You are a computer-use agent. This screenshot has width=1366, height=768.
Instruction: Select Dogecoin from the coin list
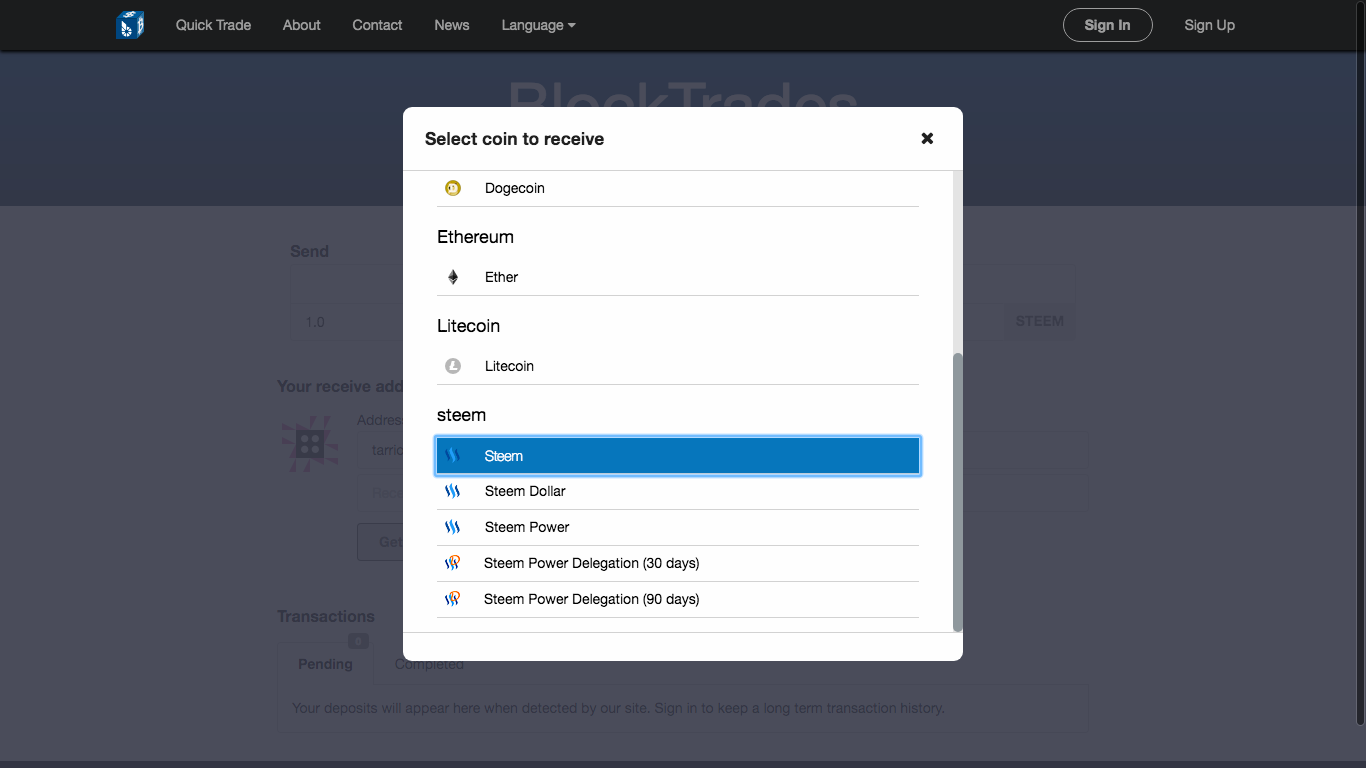[x=678, y=188]
